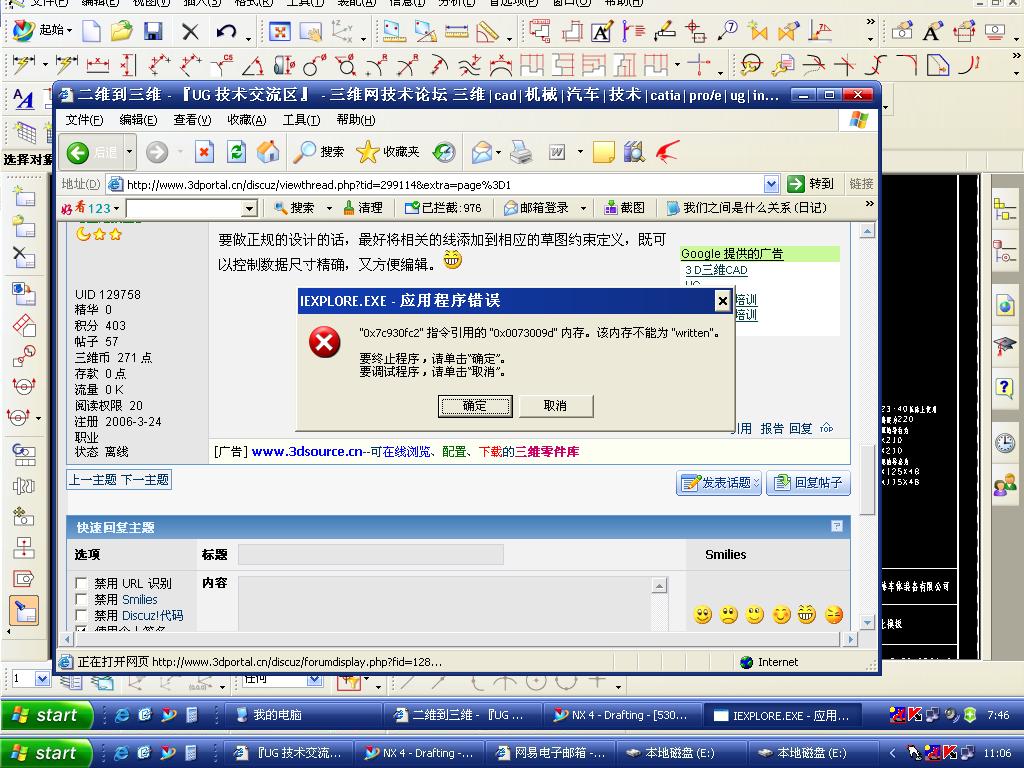Click the IE History clock icon

point(444,152)
